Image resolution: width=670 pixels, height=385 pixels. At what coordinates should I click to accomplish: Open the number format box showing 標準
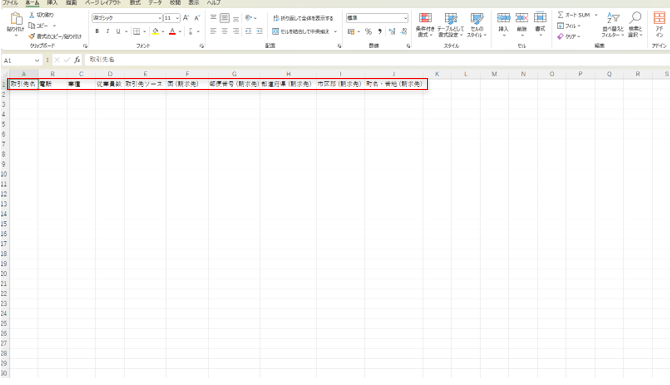[x=376, y=18]
